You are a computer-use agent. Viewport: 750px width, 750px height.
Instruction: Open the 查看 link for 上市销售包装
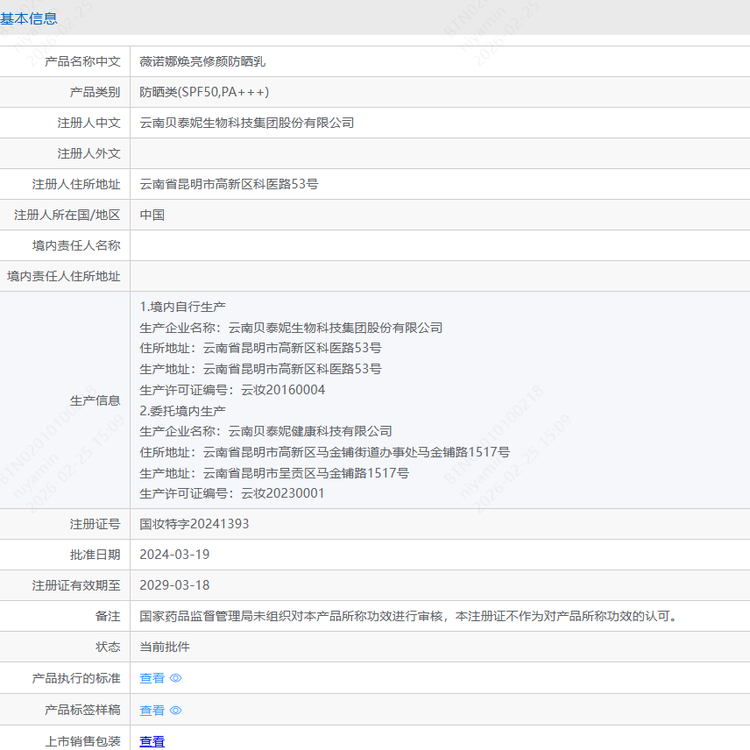click(152, 741)
